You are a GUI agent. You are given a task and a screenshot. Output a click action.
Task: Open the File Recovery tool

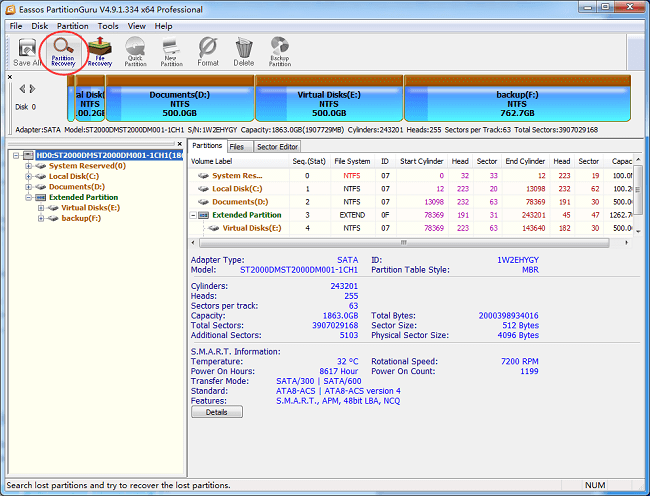[100, 49]
